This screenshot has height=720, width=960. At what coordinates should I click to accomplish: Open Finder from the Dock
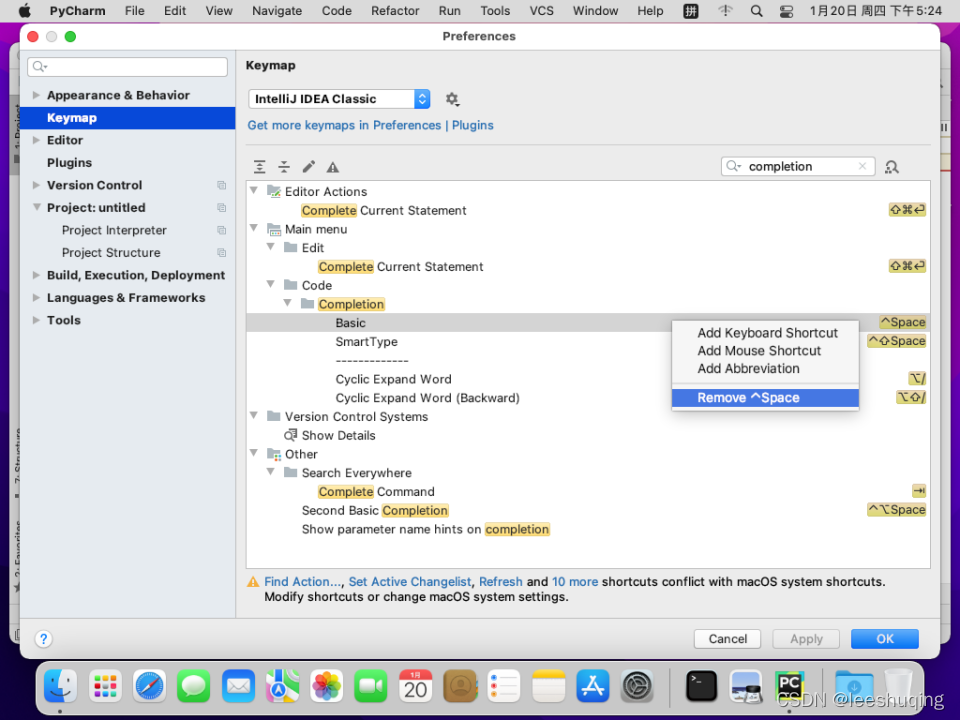[x=61, y=685]
